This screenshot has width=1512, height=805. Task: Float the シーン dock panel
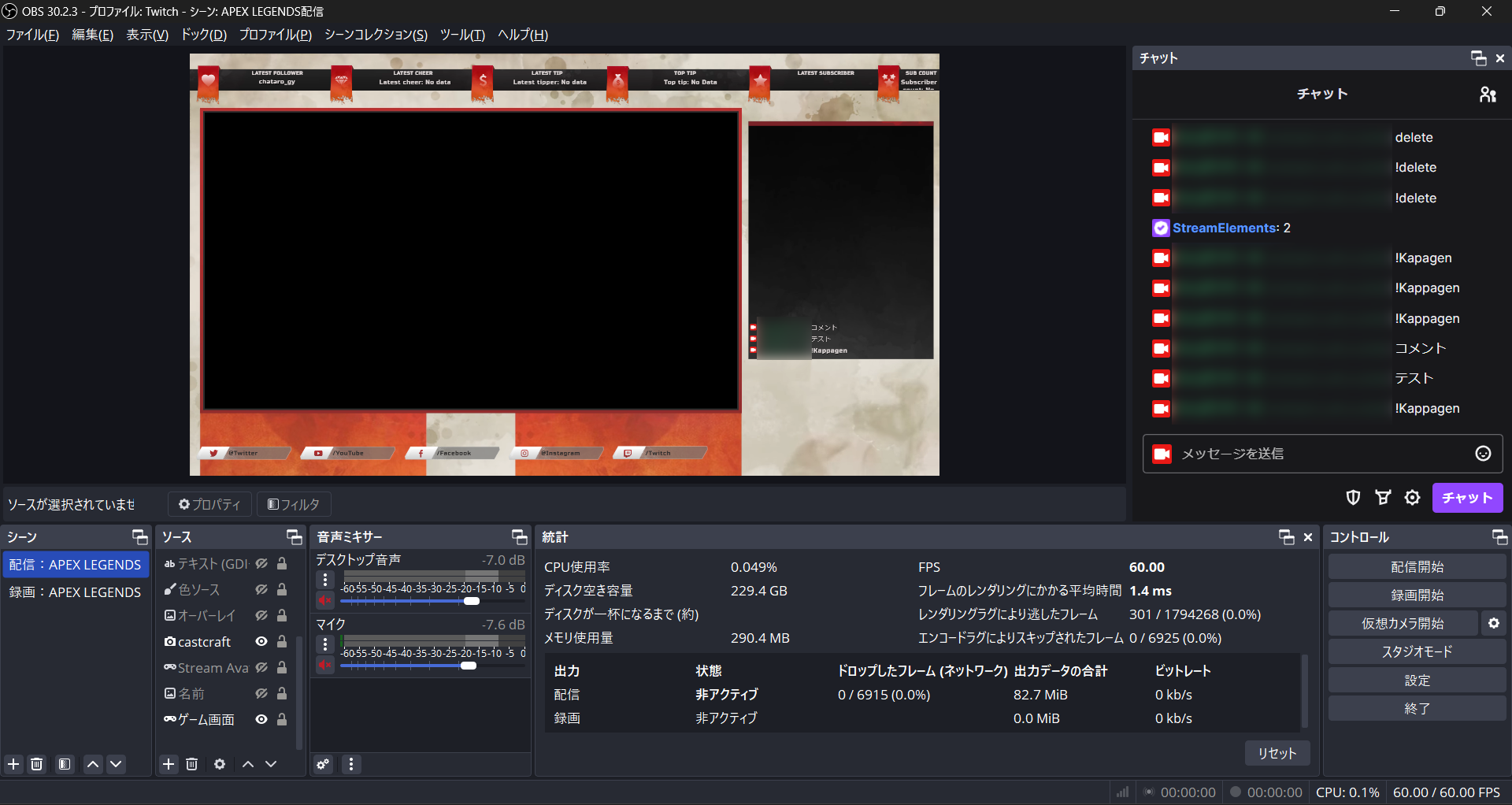(139, 537)
